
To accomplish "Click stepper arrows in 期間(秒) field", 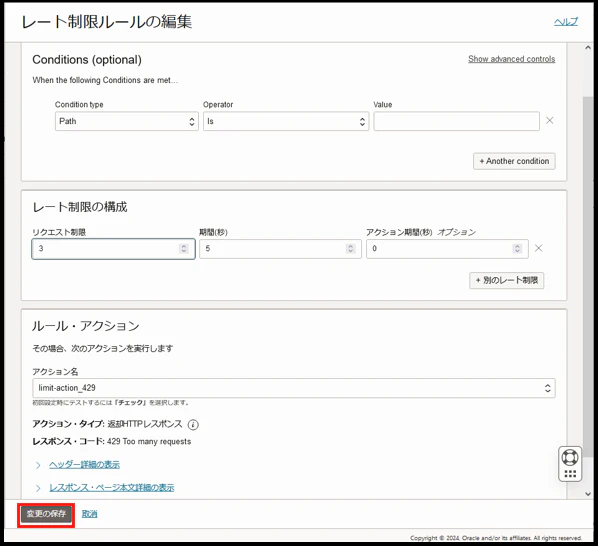I will (x=350, y=249).
